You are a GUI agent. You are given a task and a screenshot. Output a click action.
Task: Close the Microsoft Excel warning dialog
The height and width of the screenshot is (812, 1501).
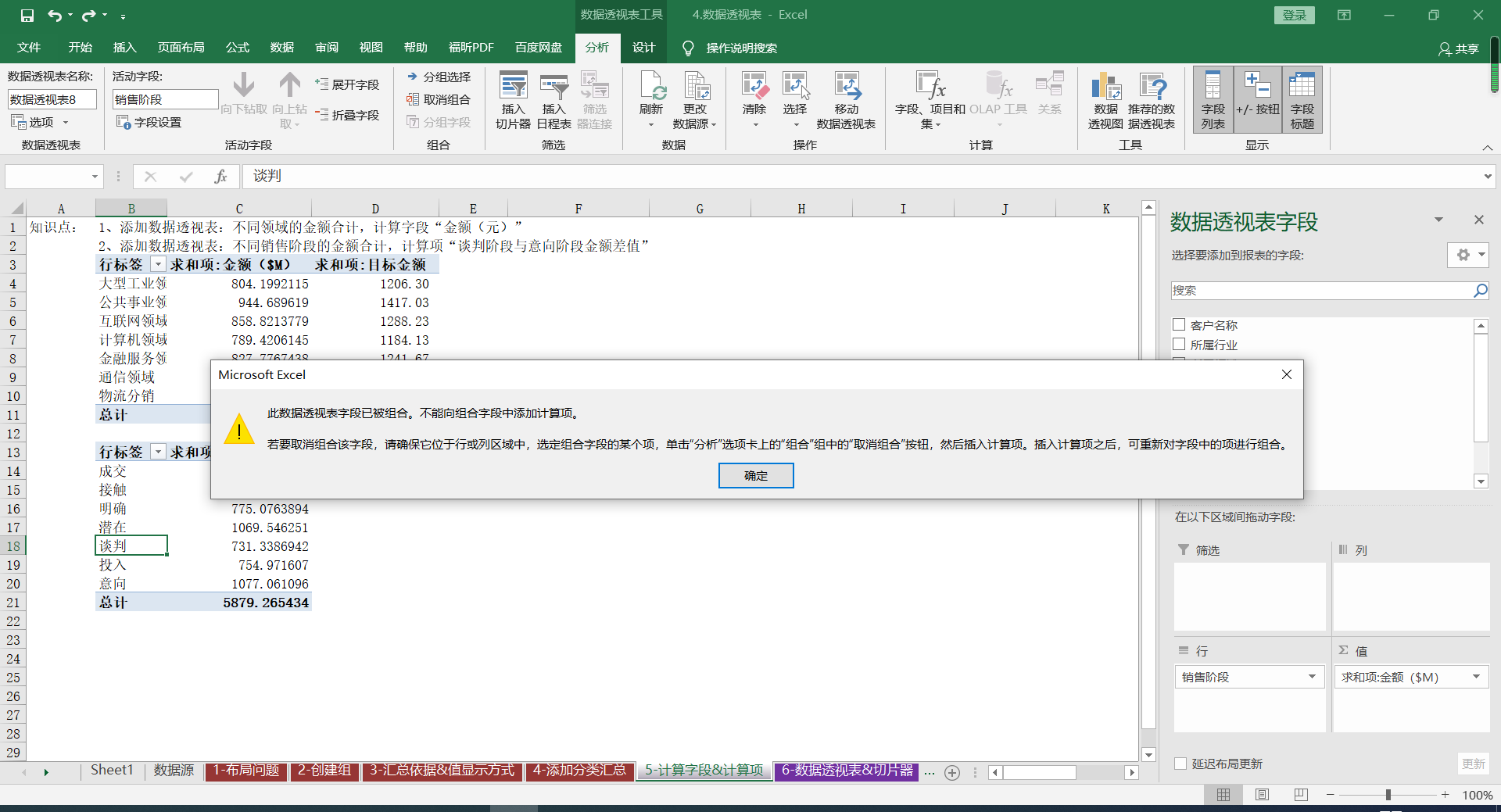[1287, 374]
